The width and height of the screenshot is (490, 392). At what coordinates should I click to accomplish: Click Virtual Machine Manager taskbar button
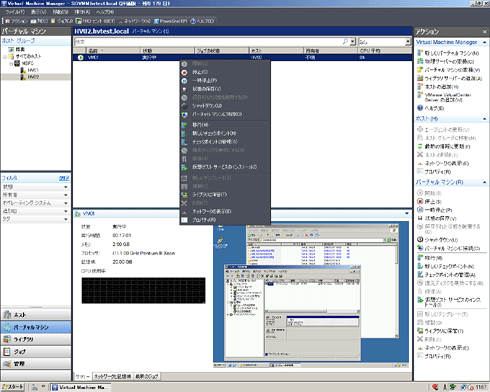pyautogui.click(x=80, y=387)
